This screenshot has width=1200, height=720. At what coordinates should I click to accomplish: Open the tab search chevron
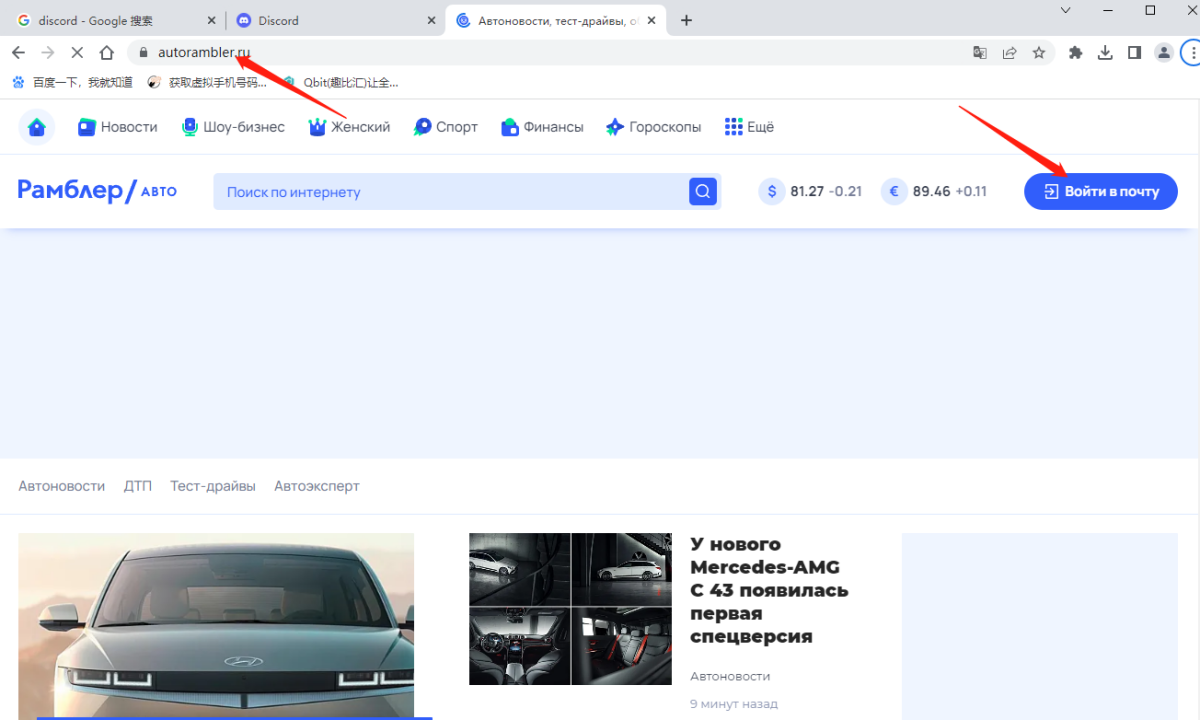pyautogui.click(x=1065, y=10)
